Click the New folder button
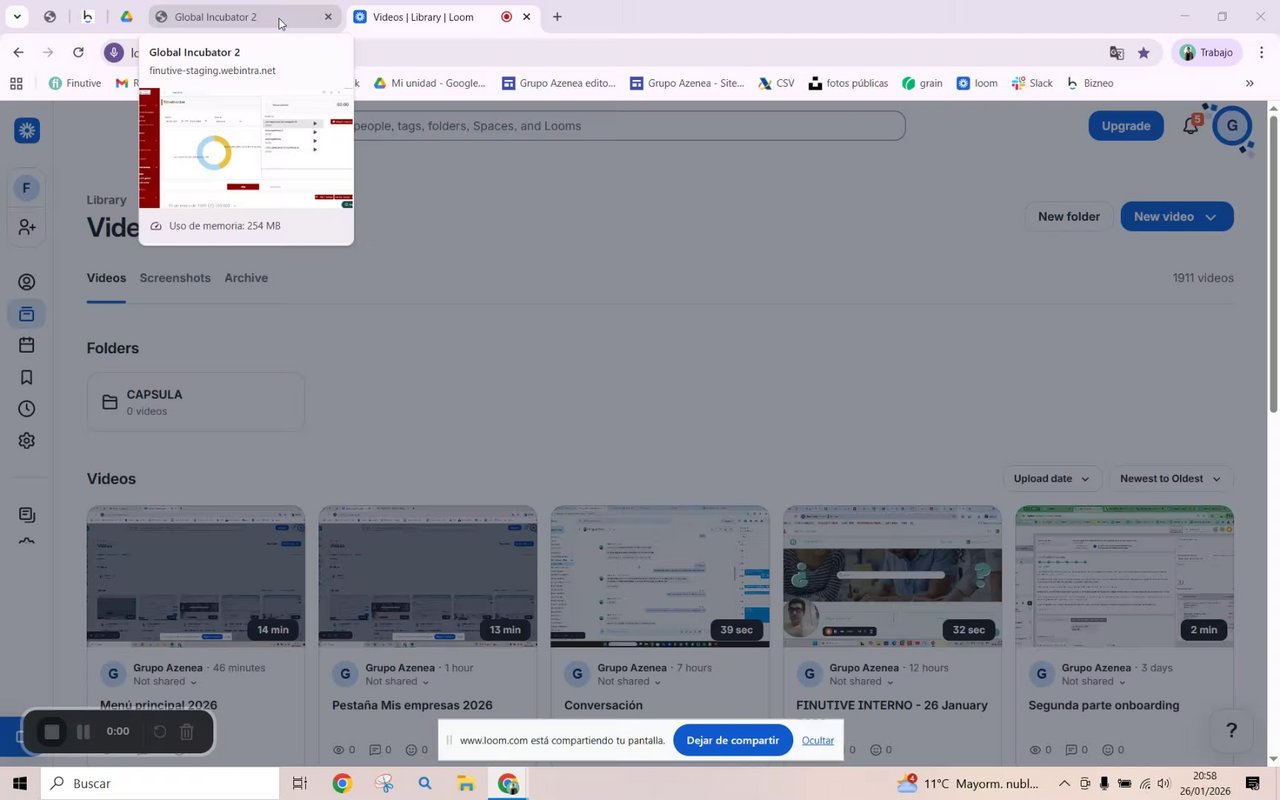This screenshot has height=800, width=1280. pyautogui.click(x=1069, y=217)
